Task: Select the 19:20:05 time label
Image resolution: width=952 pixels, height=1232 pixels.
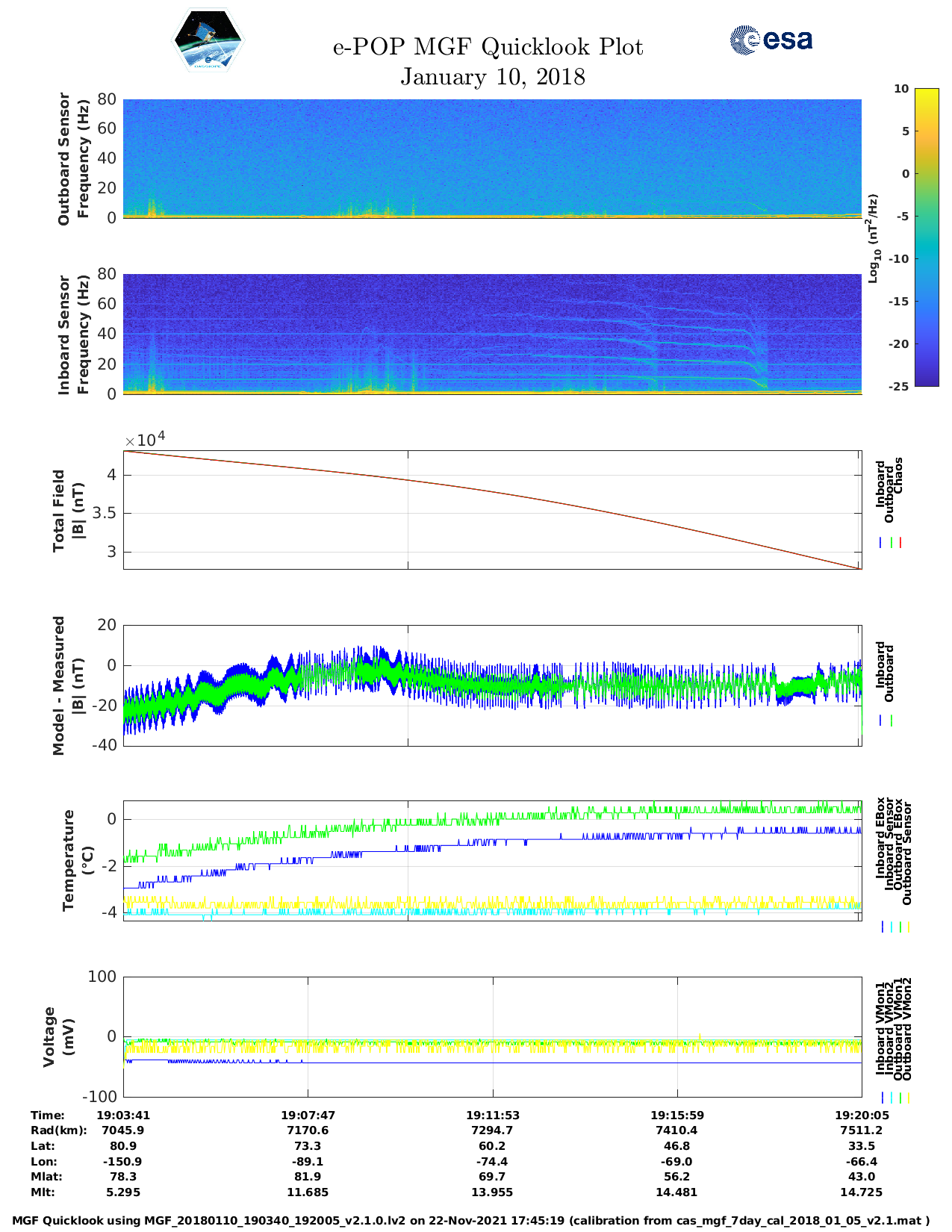Action: coord(861,1115)
